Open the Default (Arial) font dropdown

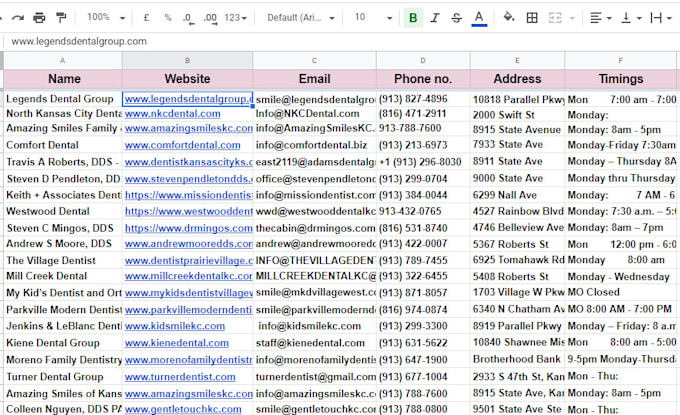click(301, 18)
